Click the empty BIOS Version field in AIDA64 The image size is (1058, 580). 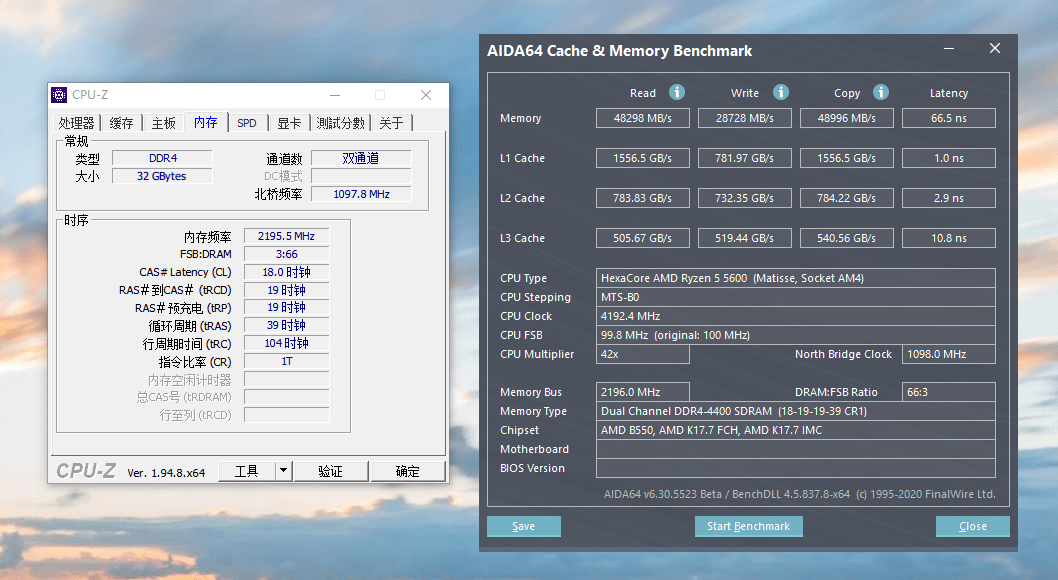pos(796,468)
